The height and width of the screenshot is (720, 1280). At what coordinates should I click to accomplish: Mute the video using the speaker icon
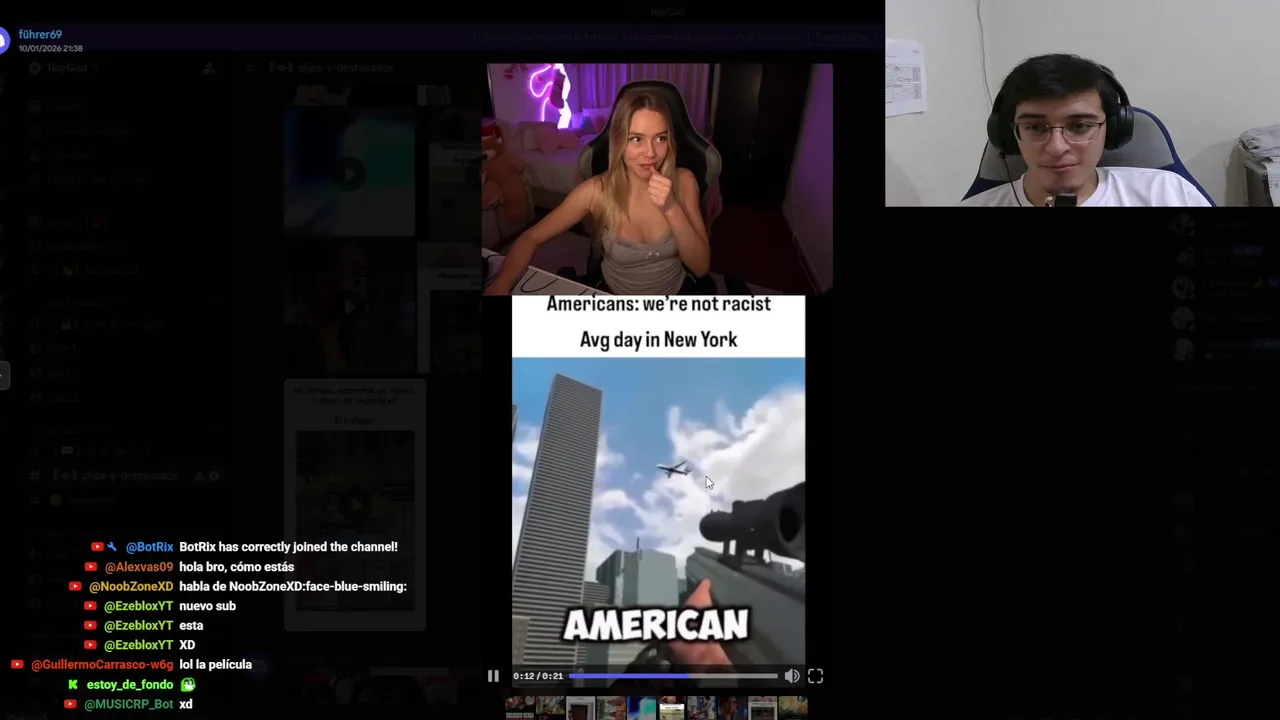[x=791, y=676]
